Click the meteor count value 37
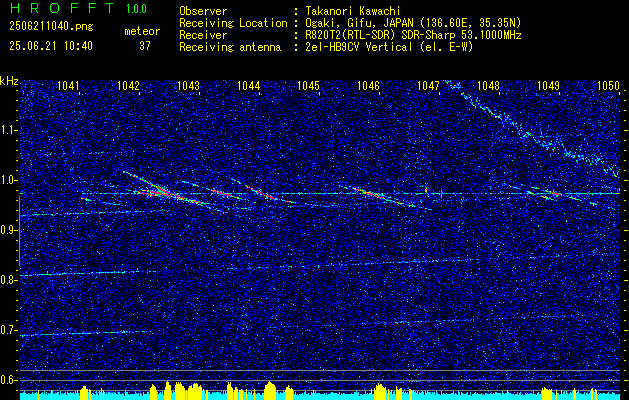The height and width of the screenshot is (400, 629). 145,46
